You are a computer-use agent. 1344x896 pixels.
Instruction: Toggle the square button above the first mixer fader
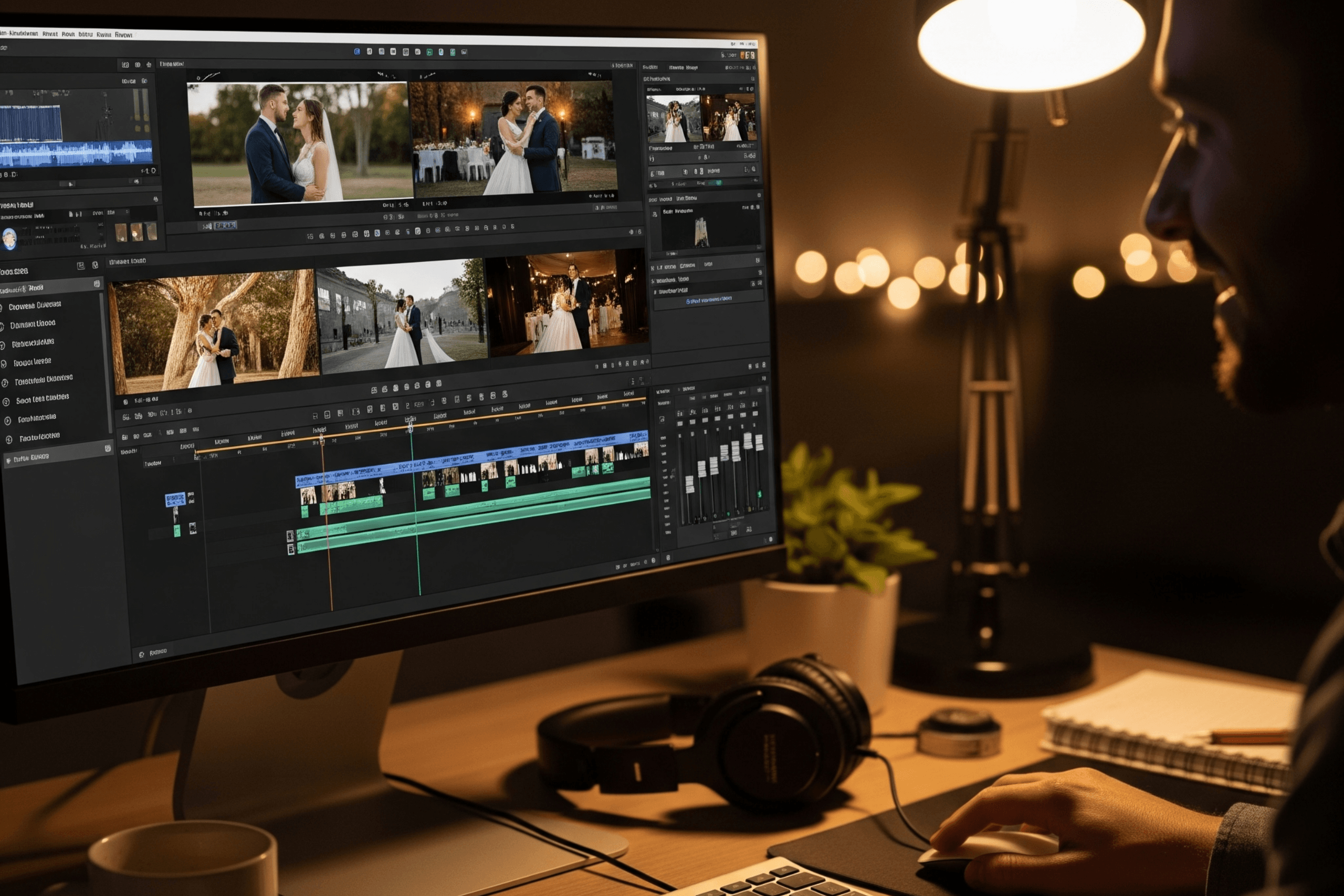680,423
